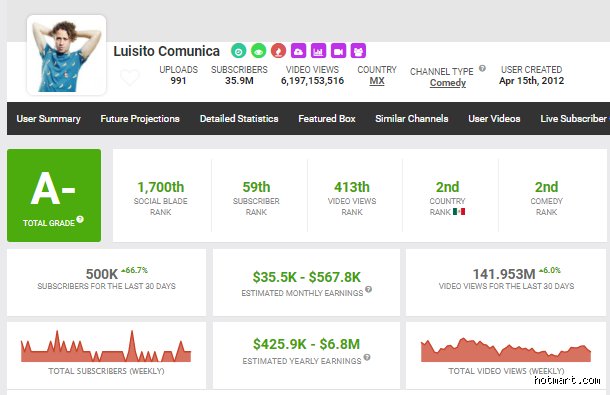Open the Live Subscriber tab
The width and height of the screenshot is (610, 395).
pos(574,119)
